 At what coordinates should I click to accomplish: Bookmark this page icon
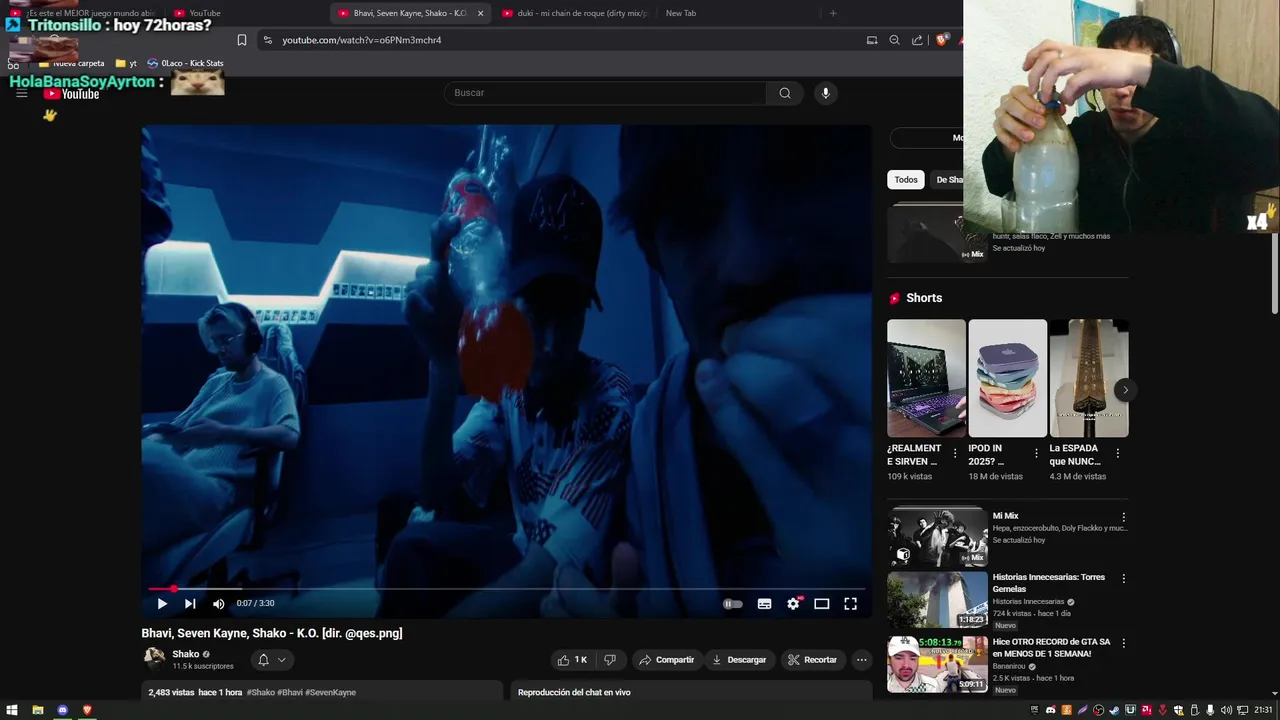242,40
